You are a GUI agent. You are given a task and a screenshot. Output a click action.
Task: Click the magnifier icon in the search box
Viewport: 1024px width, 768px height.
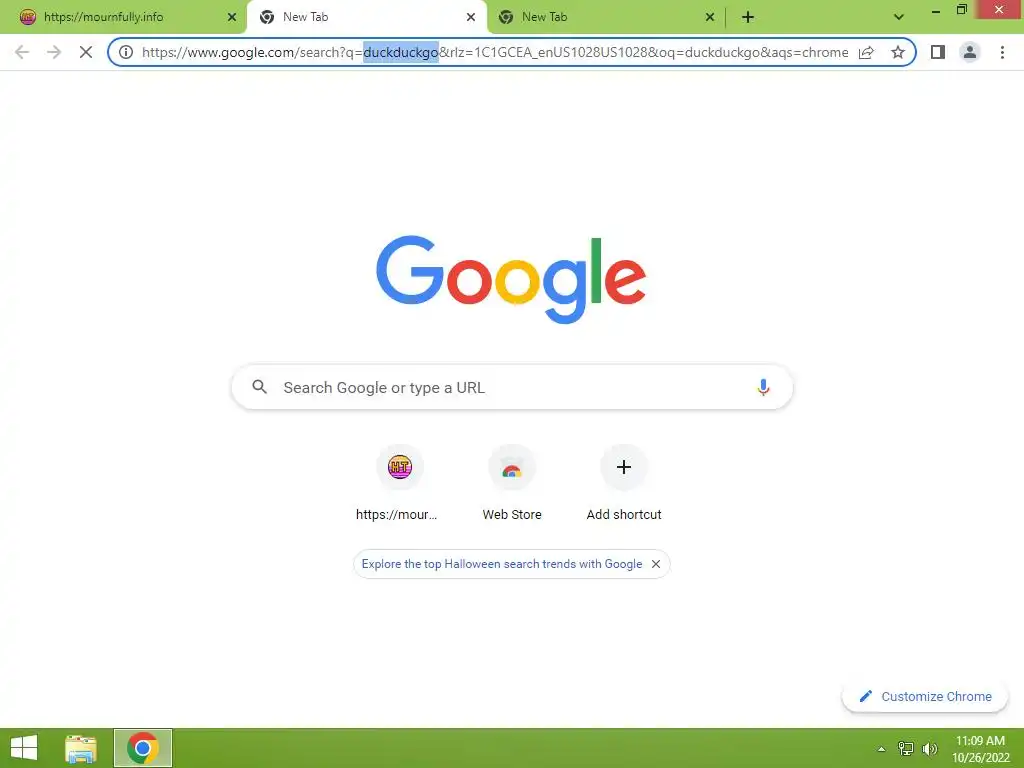tap(259, 387)
